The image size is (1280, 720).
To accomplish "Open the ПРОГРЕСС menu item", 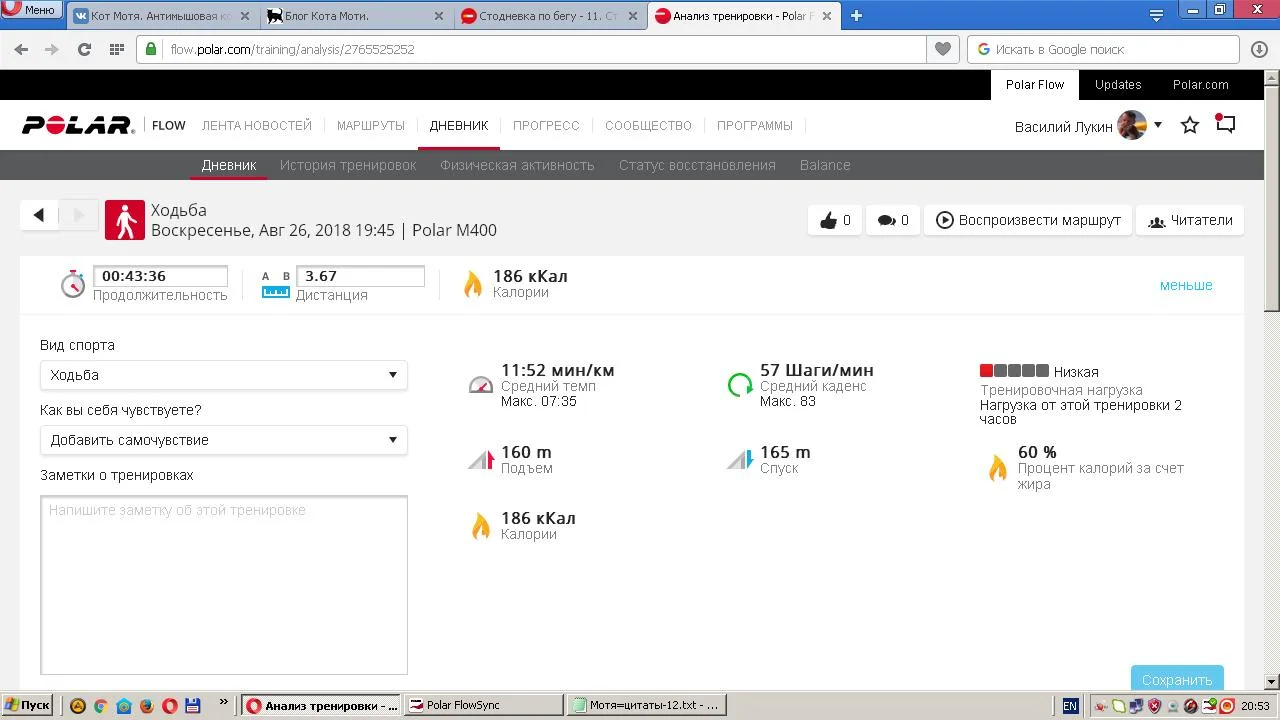I will (x=546, y=125).
